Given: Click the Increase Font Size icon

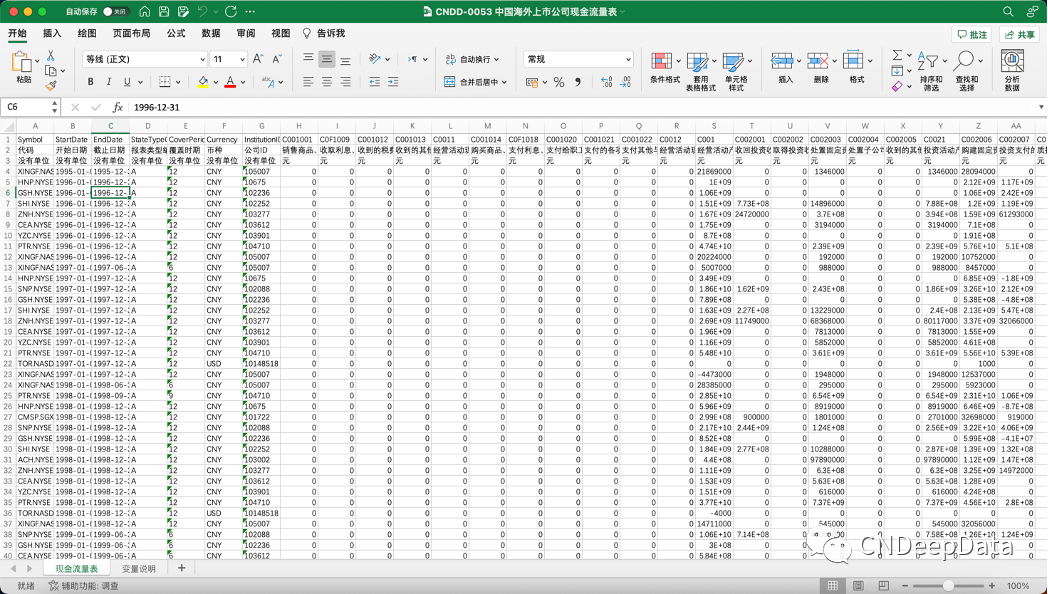Looking at the screenshot, I should click(x=258, y=59).
